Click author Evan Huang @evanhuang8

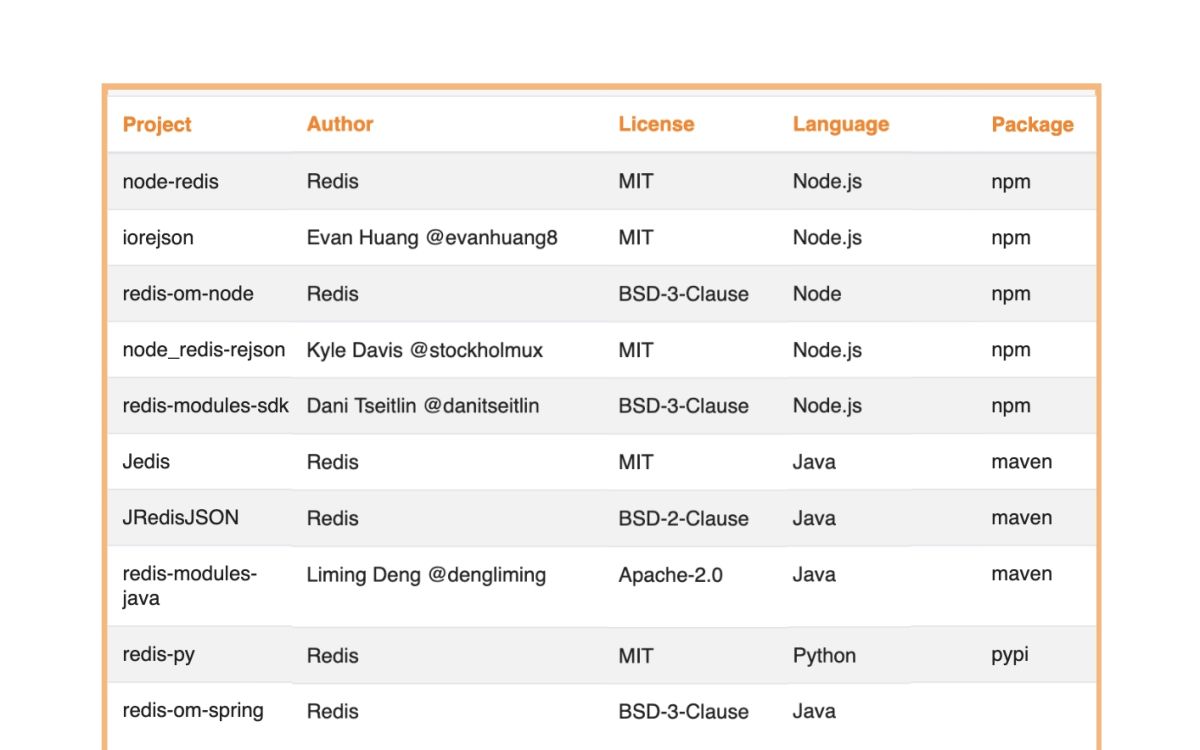point(432,238)
